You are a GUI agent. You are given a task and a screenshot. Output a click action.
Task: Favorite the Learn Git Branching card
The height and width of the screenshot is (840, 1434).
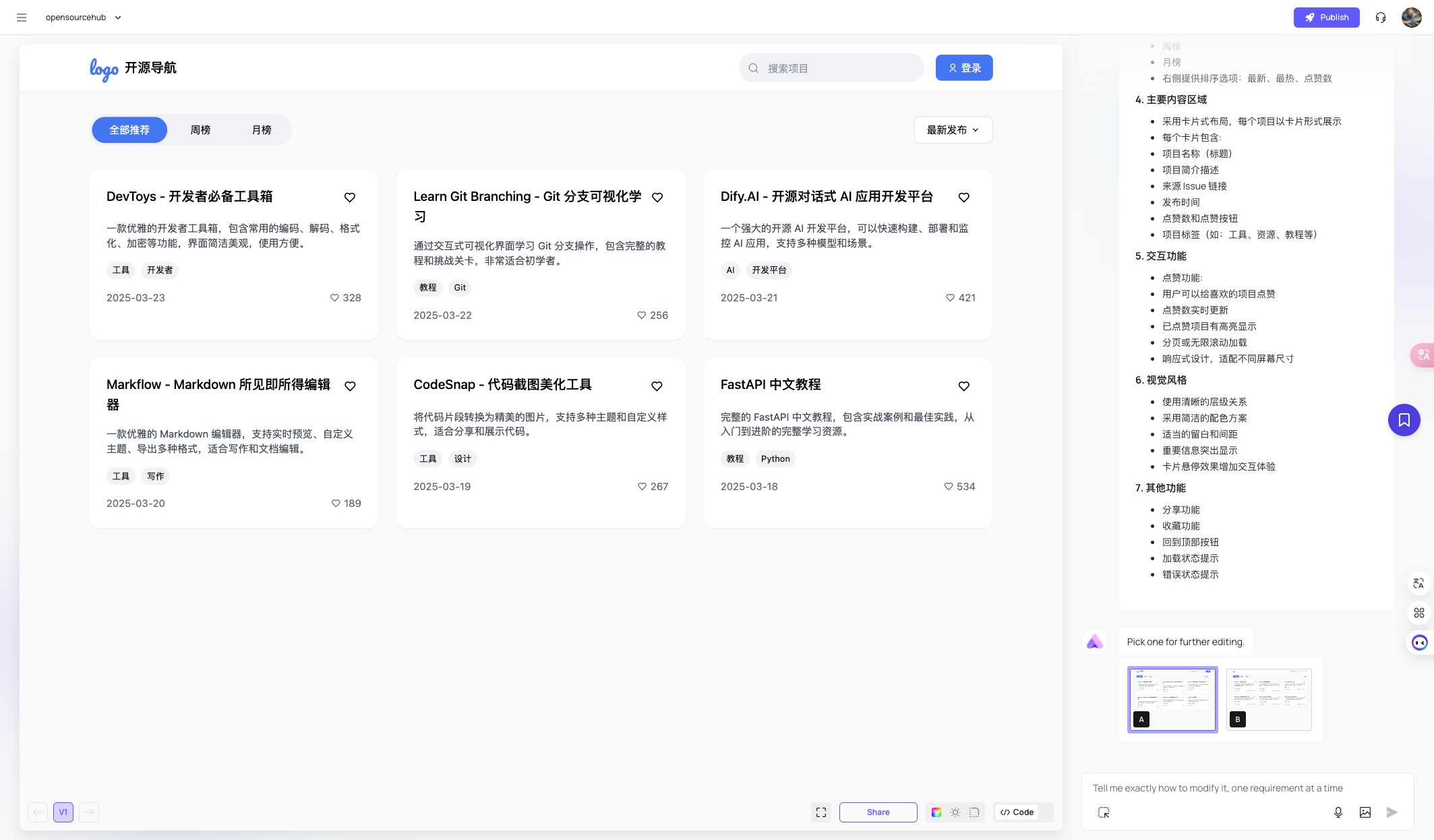[x=657, y=198]
